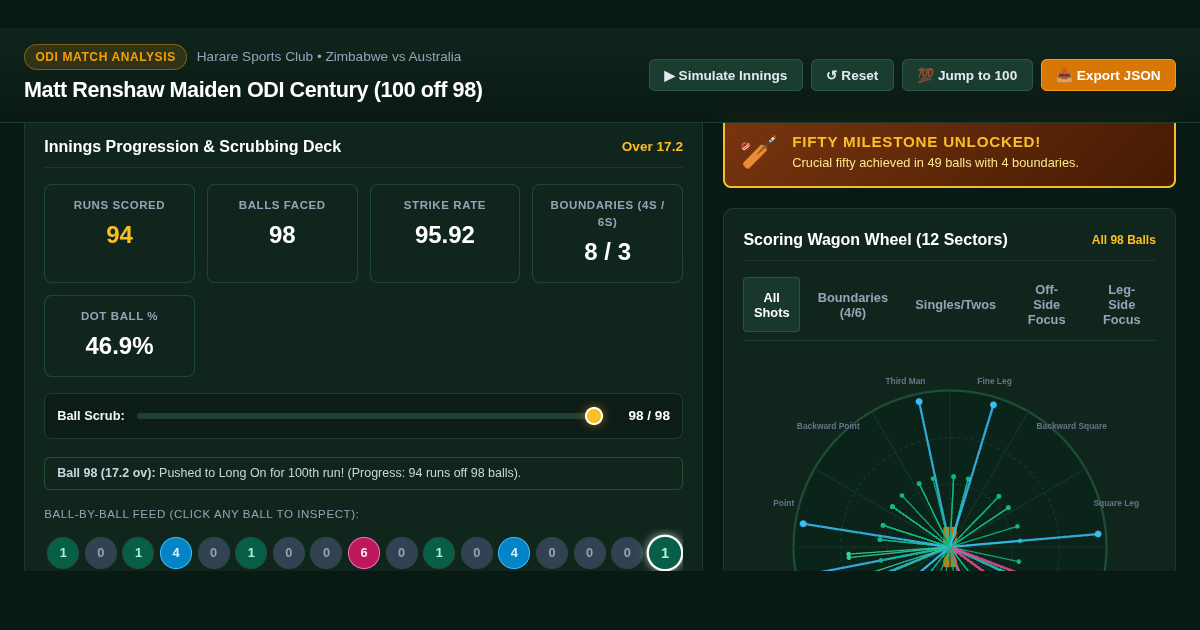Image resolution: width=1200 pixels, height=630 pixels.
Task: Jump to 100 runs
Action: coord(967,75)
